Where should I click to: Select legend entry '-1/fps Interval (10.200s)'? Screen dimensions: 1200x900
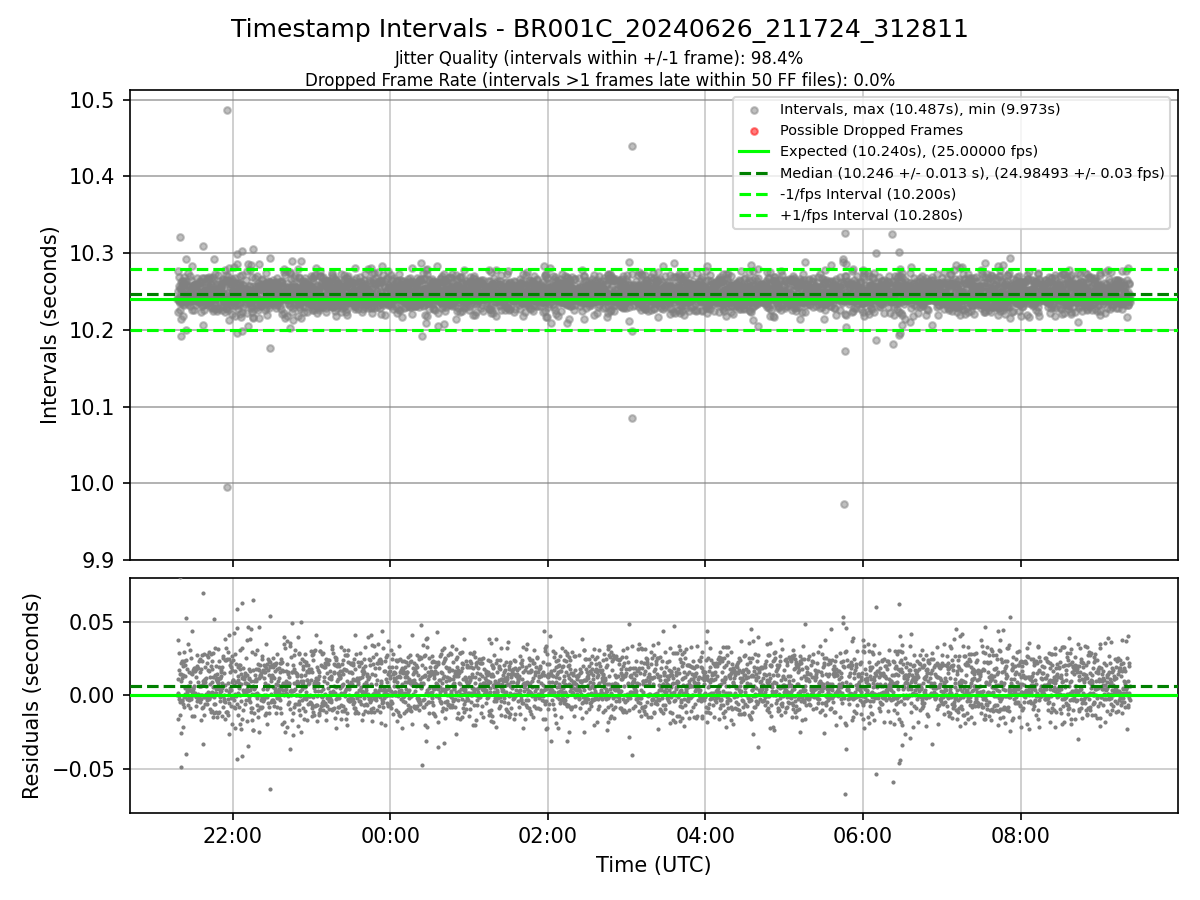868,194
